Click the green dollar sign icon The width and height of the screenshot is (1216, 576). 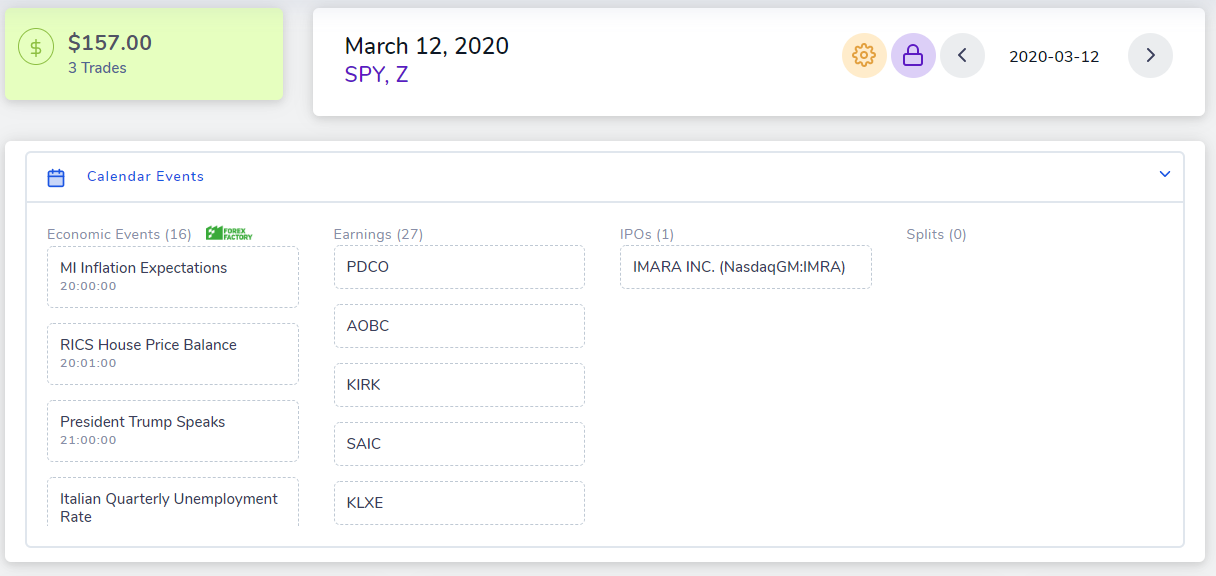(36, 47)
